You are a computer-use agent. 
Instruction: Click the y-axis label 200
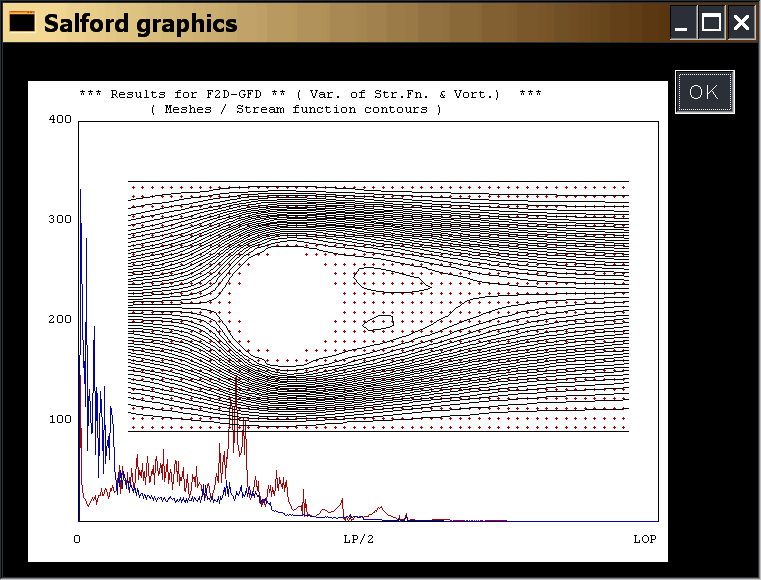click(60, 319)
